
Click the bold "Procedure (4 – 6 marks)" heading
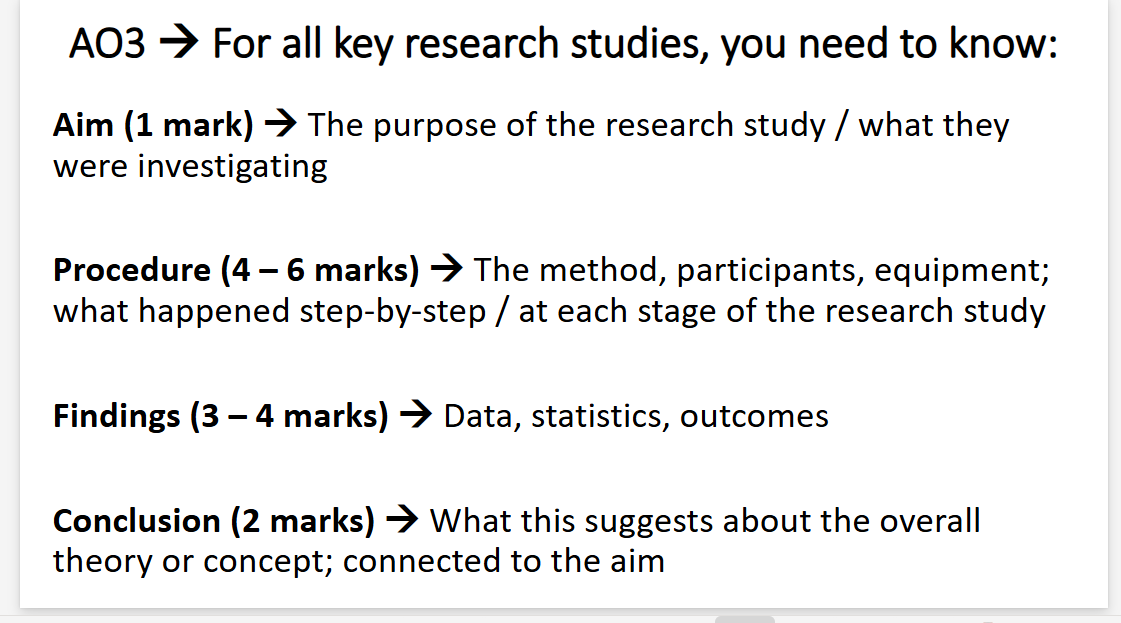236,270
